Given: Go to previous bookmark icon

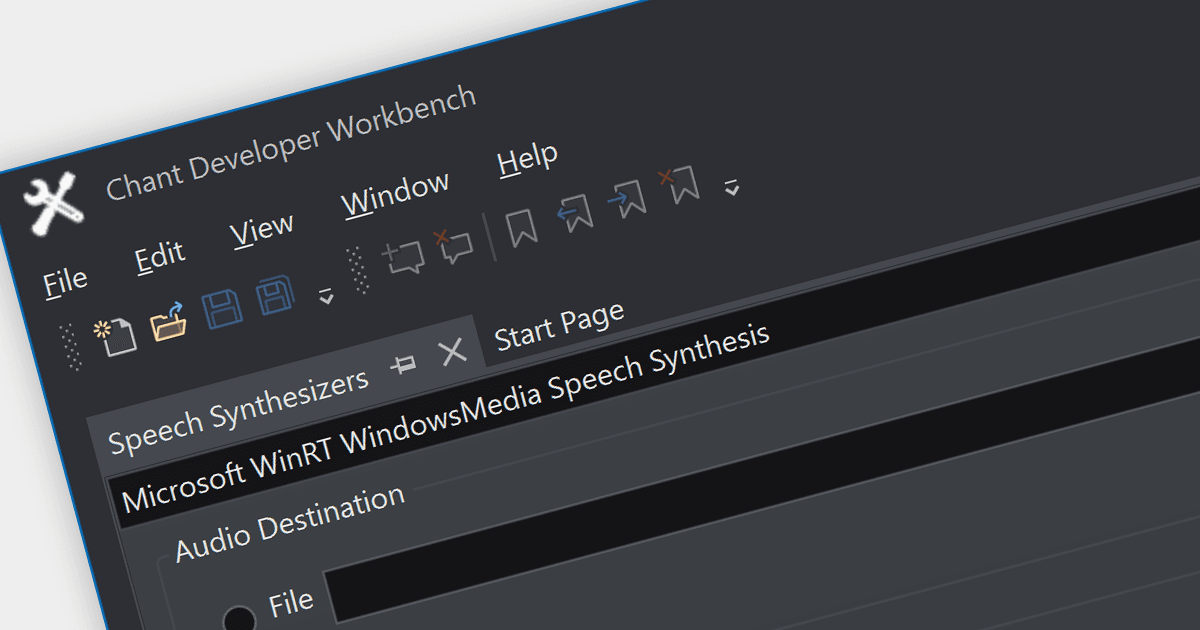Looking at the screenshot, I should click(574, 213).
